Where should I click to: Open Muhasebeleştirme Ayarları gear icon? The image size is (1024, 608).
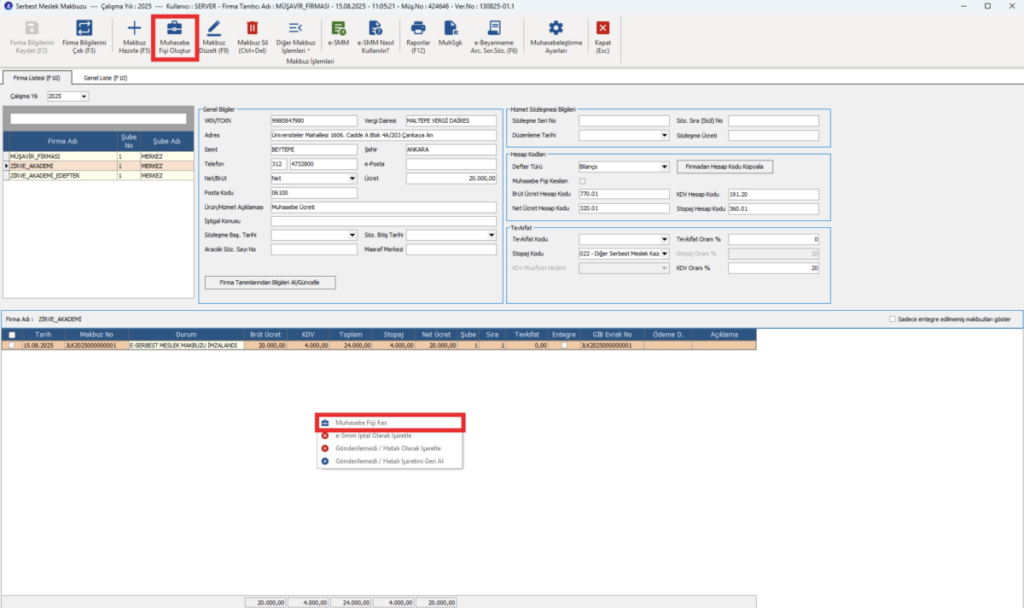pyautogui.click(x=556, y=28)
